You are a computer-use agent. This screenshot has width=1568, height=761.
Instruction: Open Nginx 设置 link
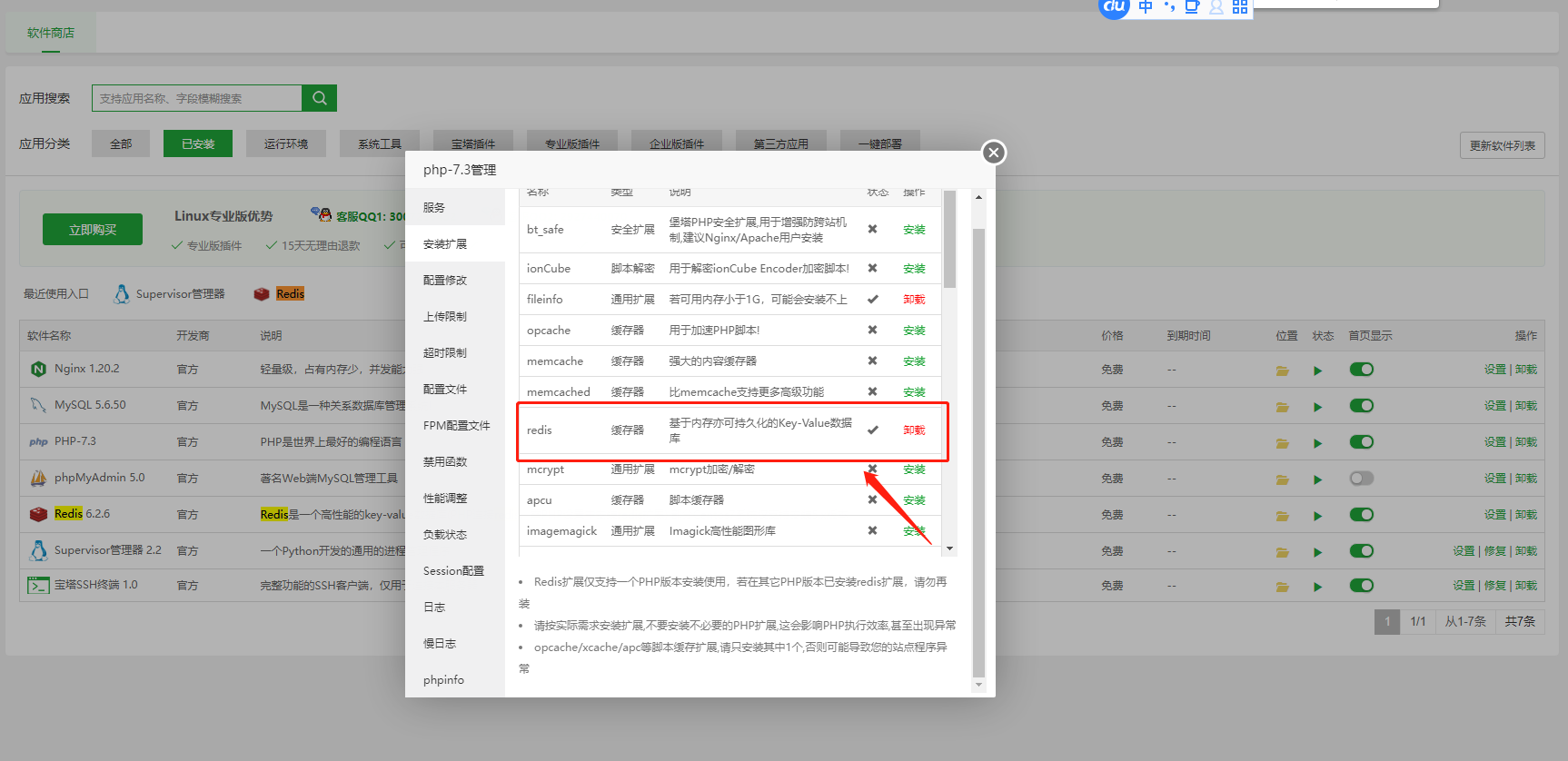[1495, 370]
